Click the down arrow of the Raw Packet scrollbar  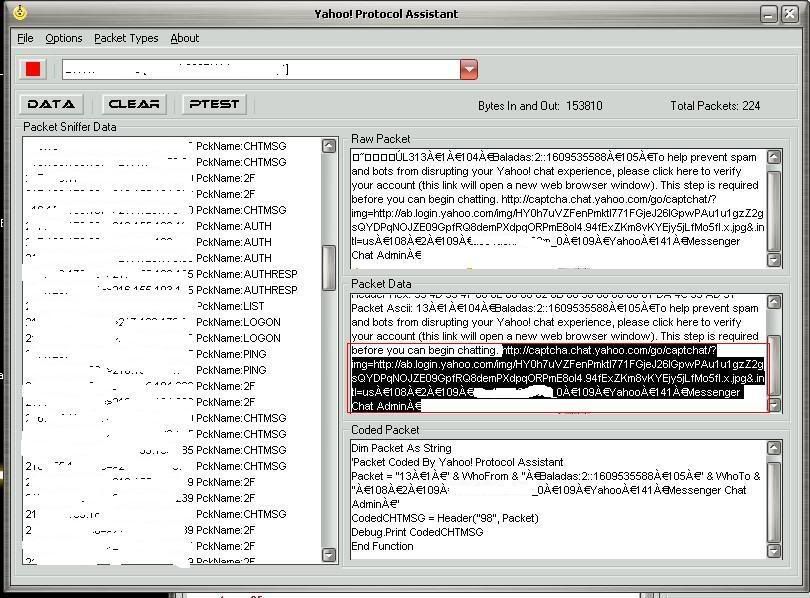tap(773, 259)
